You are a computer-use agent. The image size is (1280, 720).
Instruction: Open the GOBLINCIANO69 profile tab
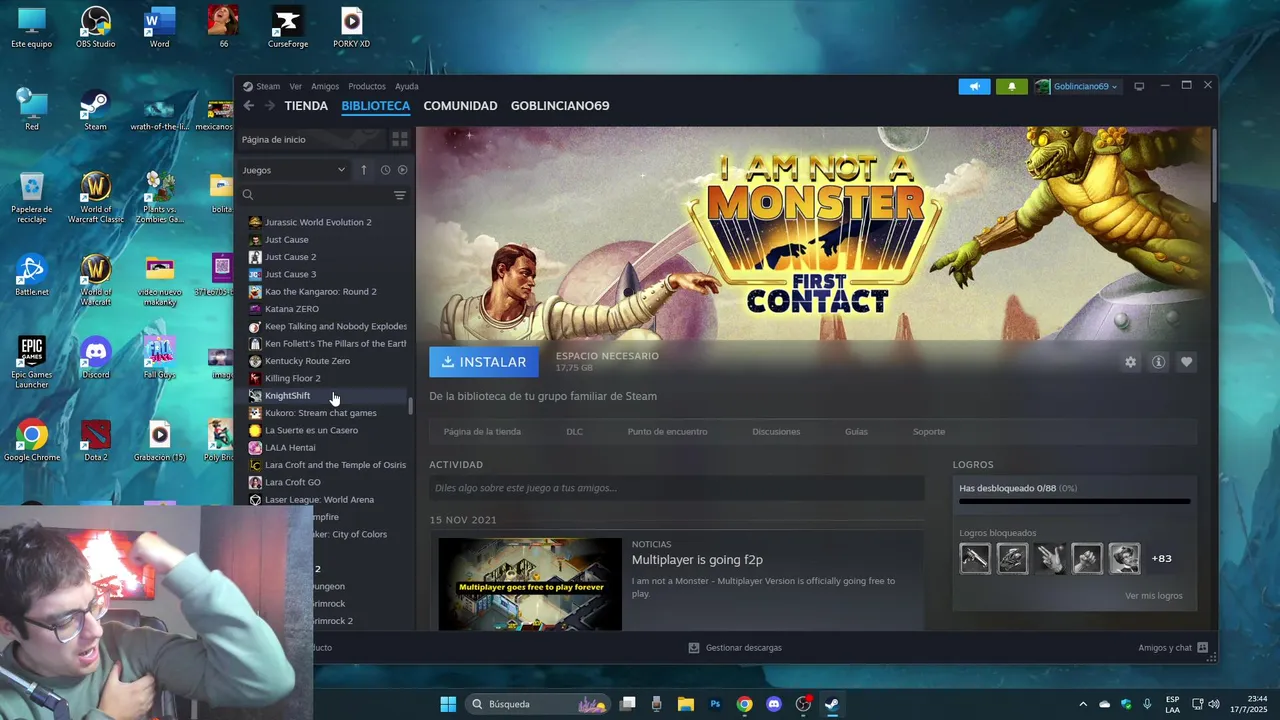560,106
